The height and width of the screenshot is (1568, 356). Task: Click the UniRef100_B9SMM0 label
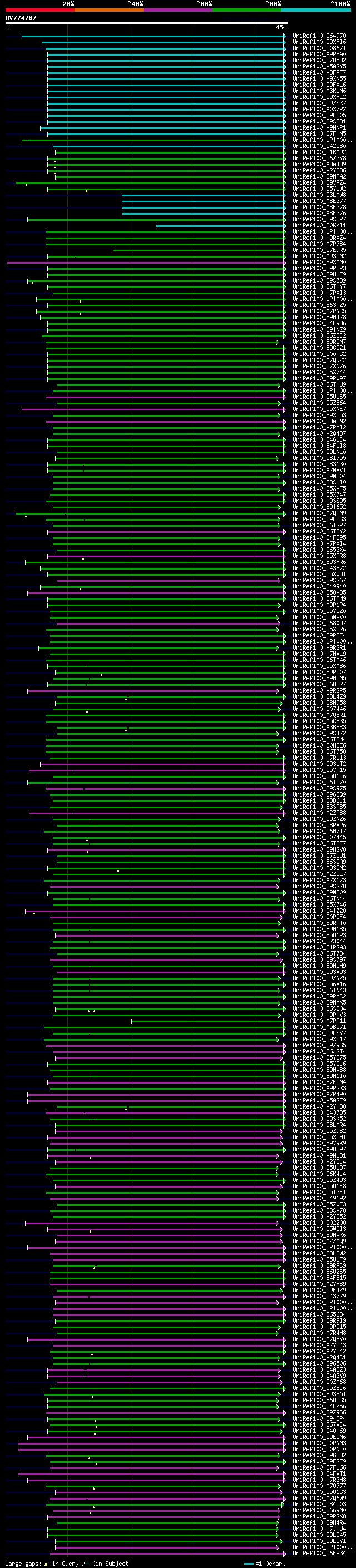(319, 263)
